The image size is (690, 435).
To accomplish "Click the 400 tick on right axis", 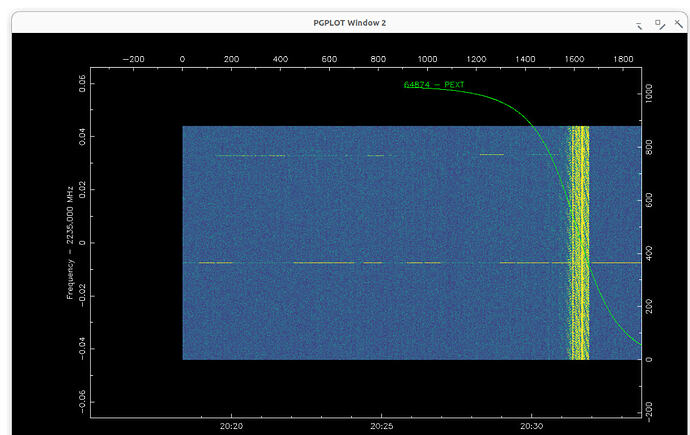I will 649,253.
